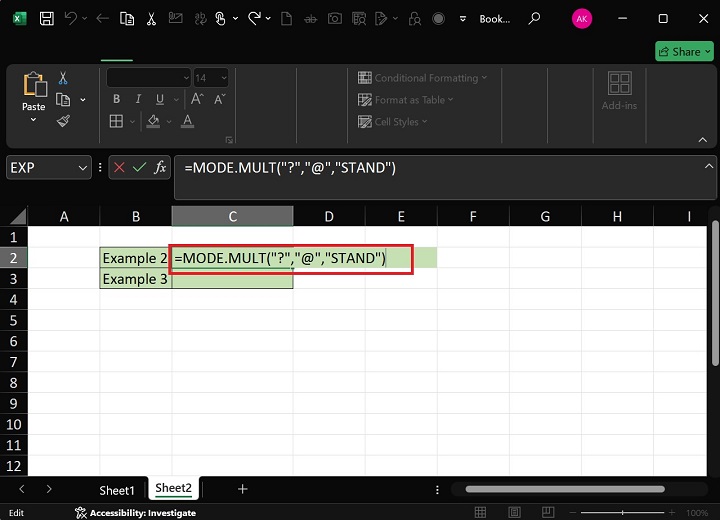Select the Touch/Mouse mode hand icon
This screenshot has height=520, width=720.
[x=220, y=19]
